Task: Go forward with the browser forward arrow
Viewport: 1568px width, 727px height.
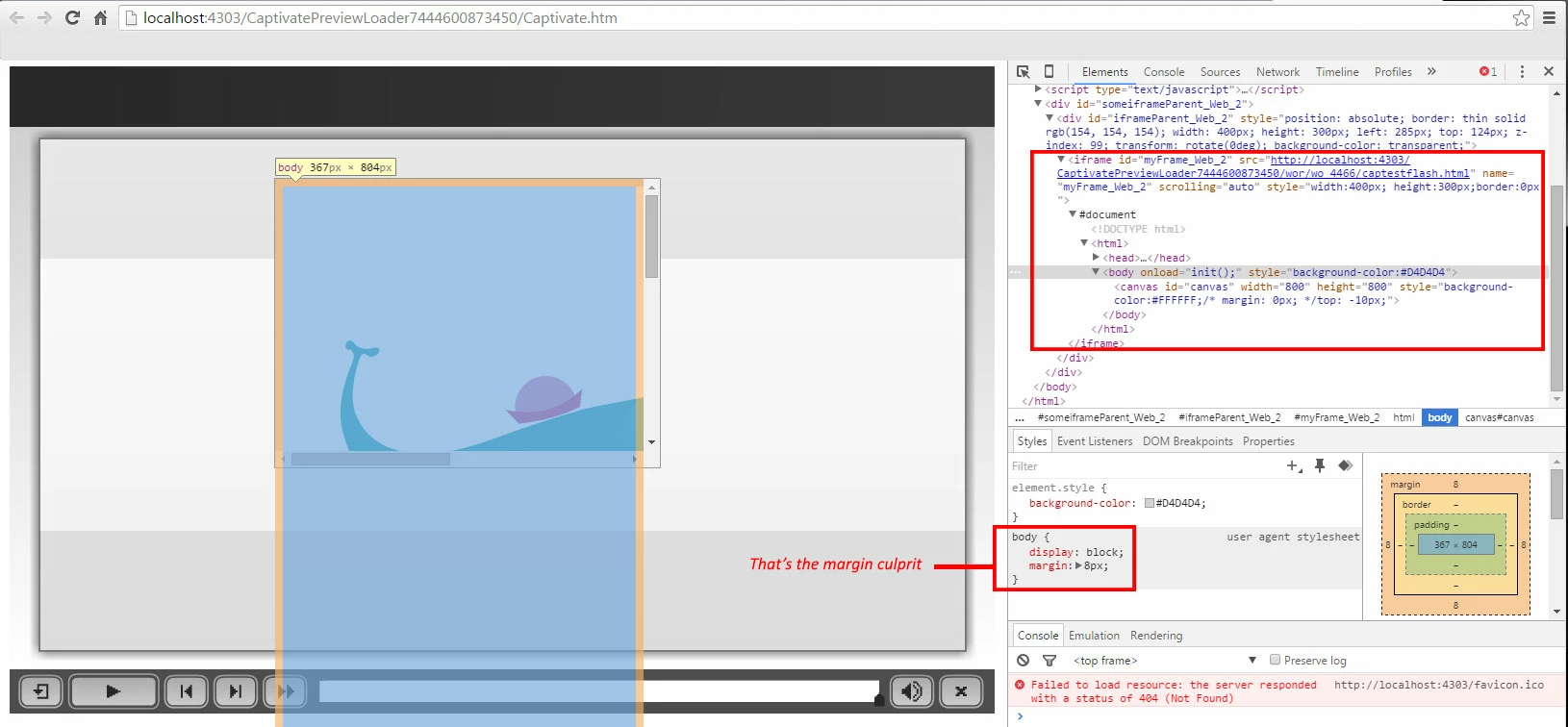Action: [x=44, y=17]
